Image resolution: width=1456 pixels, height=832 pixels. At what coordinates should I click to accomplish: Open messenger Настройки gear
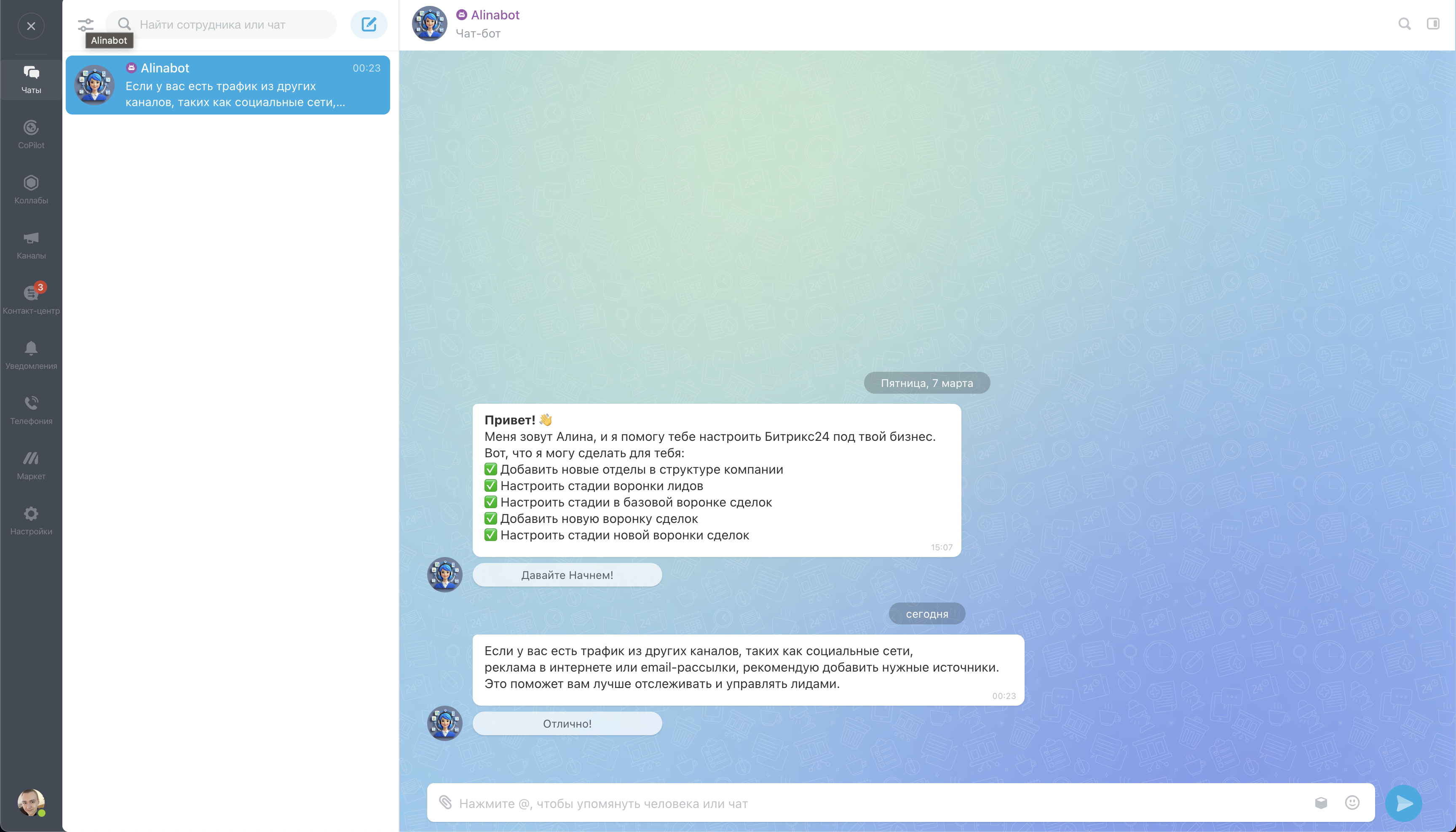coord(31,520)
